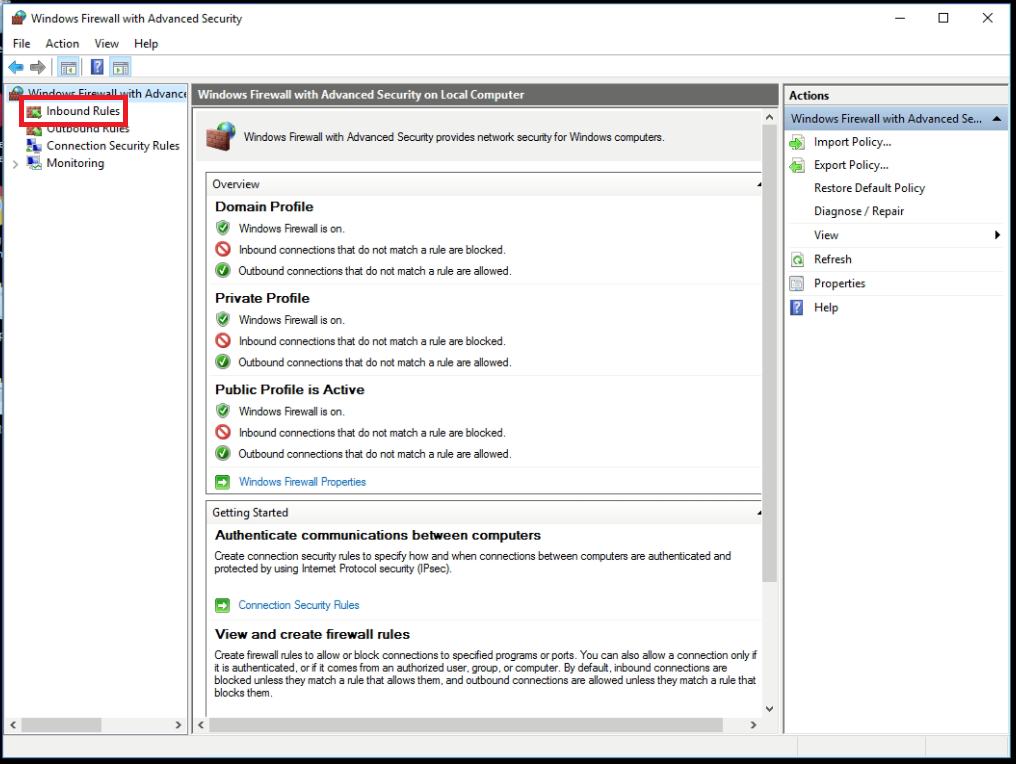Click the Export Policy icon
Screen dimensions: 1016x764
[x=797, y=165]
